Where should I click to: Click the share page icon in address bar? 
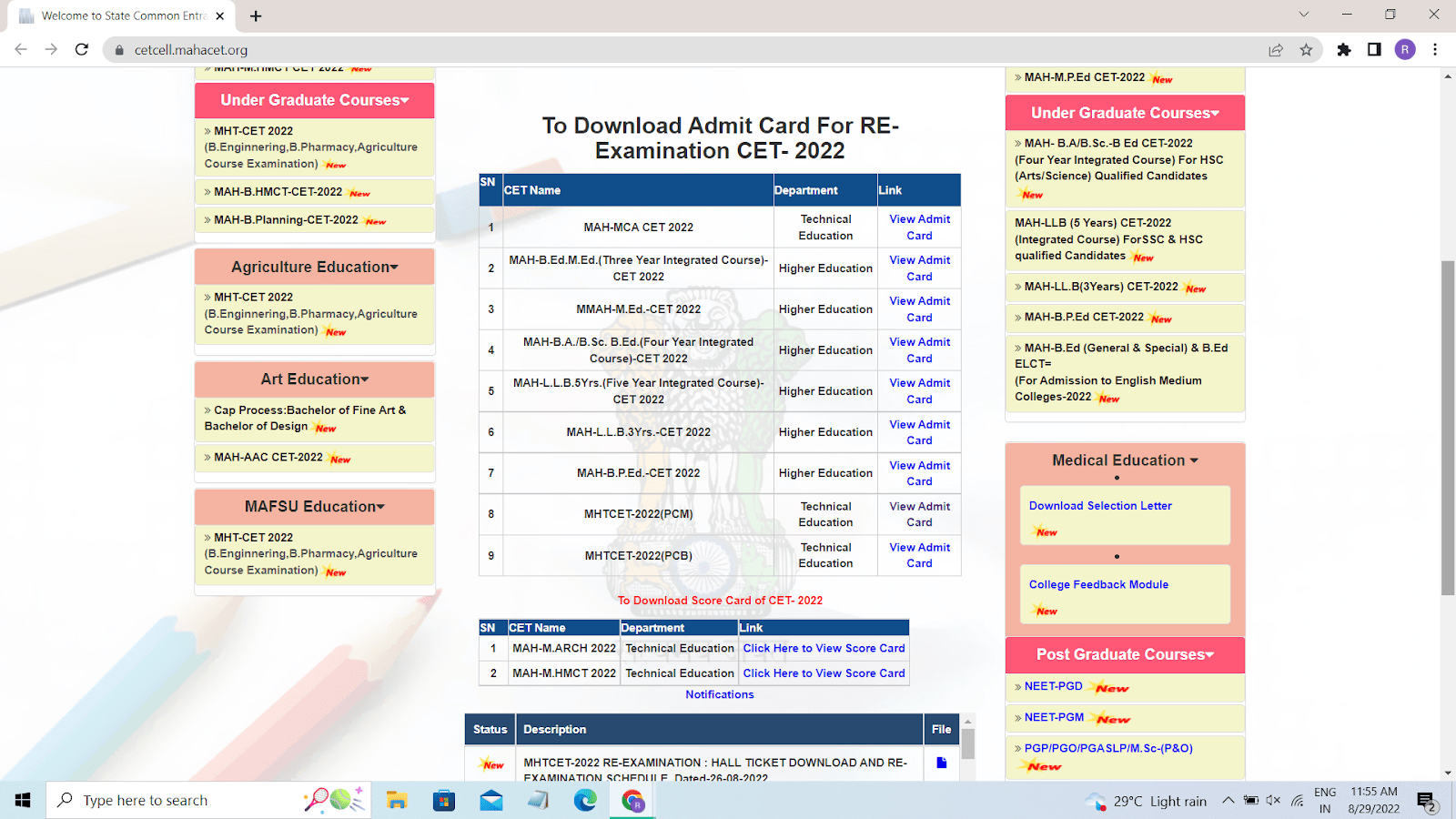pyautogui.click(x=1276, y=50)
